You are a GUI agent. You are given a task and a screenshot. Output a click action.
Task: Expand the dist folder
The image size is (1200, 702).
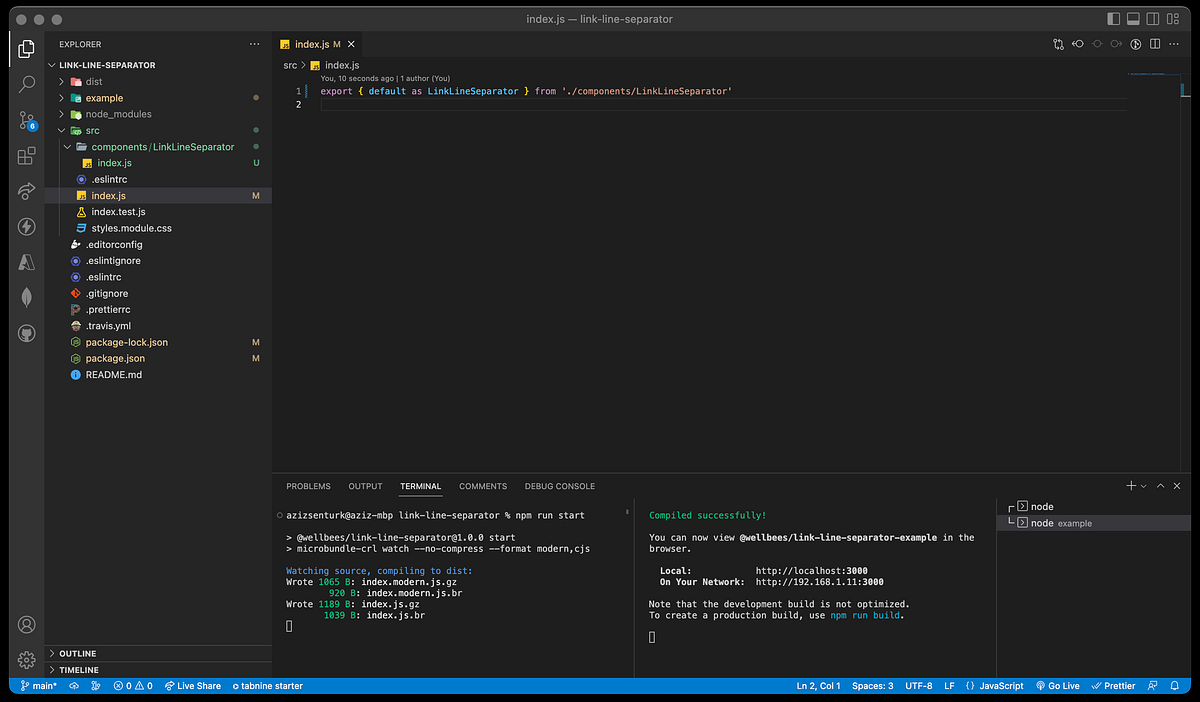pos(94,82)
